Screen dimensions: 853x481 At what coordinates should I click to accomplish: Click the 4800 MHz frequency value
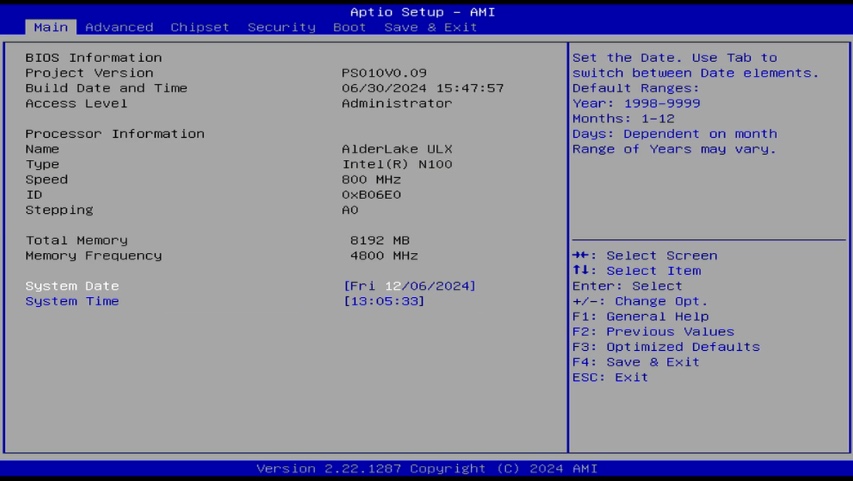coord(384,255)
